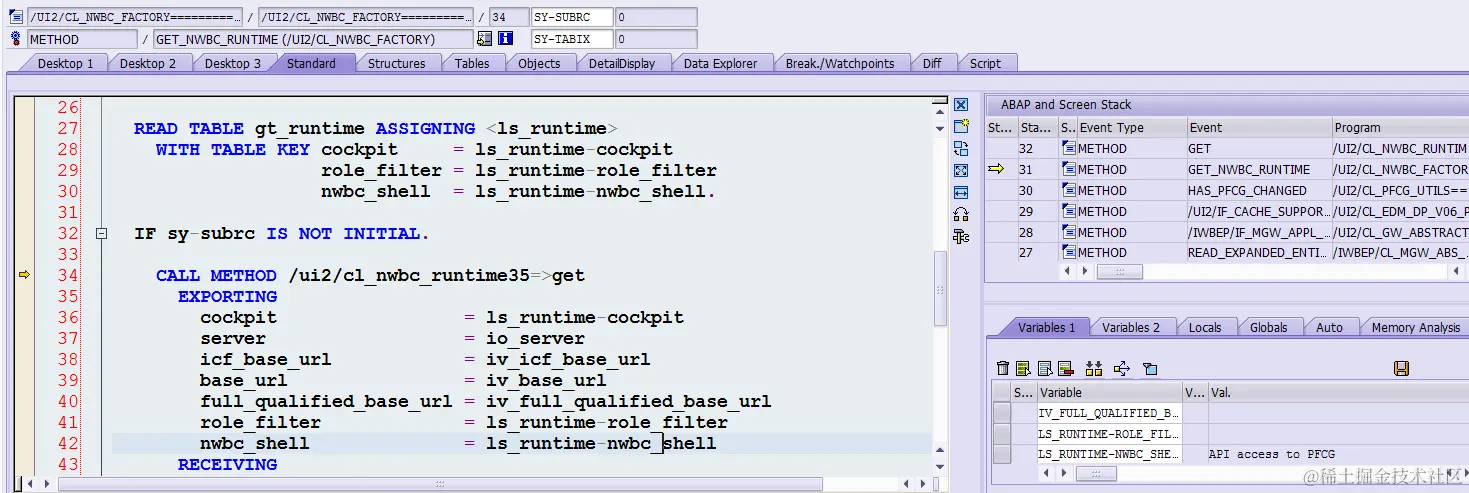Viewport: 1469px width, 493px height.
Task: Click the event icon left of METHOD field
Action: [x=15, y=39]
